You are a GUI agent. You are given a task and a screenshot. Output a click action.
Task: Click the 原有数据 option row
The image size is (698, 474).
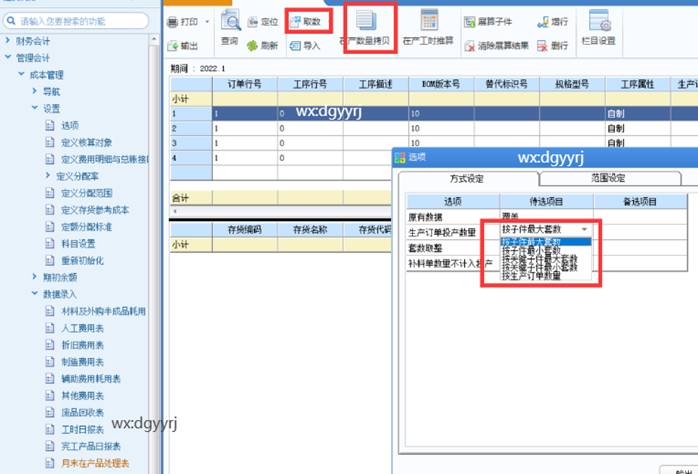[x=547, y=217]
